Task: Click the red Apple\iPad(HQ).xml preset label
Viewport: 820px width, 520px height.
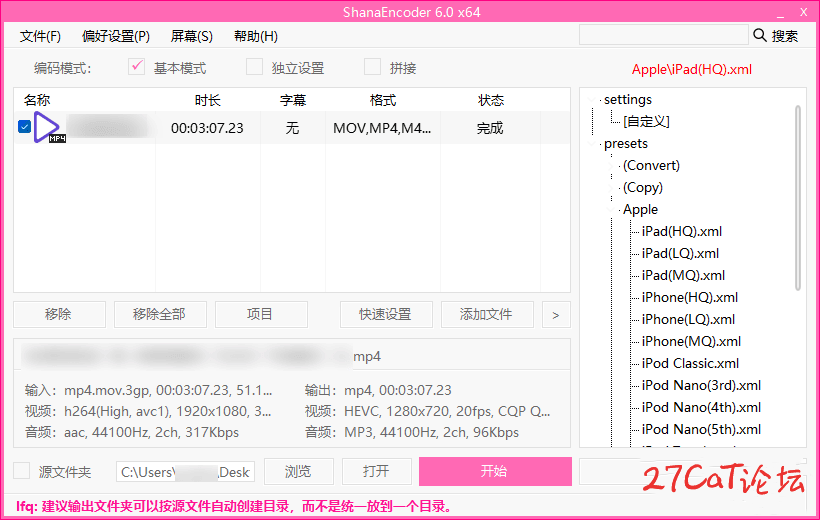Action: point(691,69)
